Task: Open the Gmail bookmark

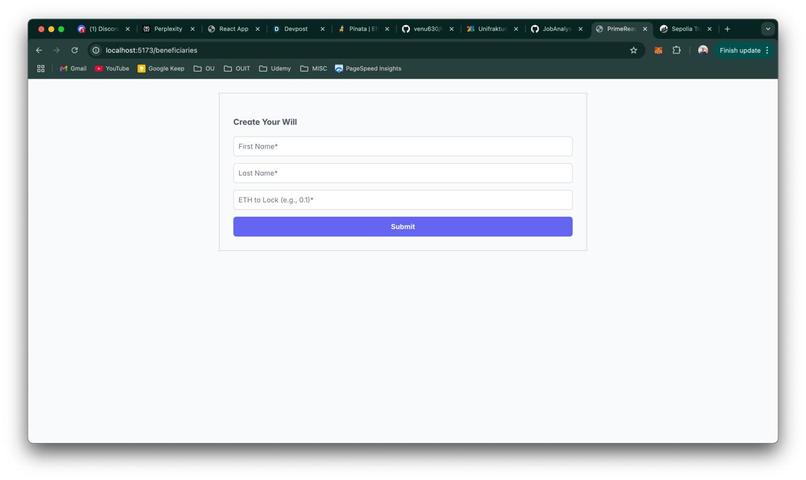Action: click(x=73, y=68)
